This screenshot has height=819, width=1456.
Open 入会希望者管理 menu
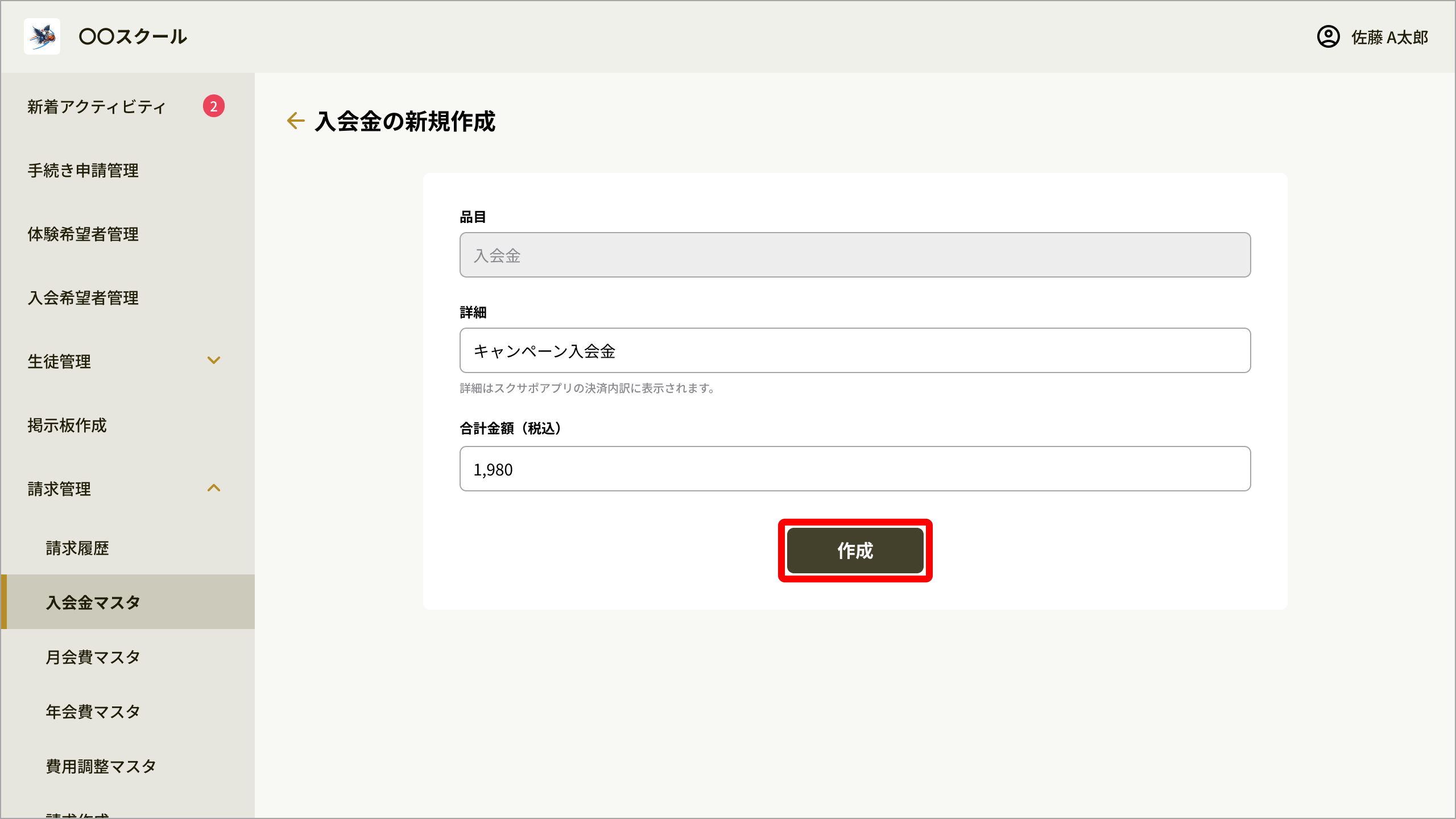point(83,297)
